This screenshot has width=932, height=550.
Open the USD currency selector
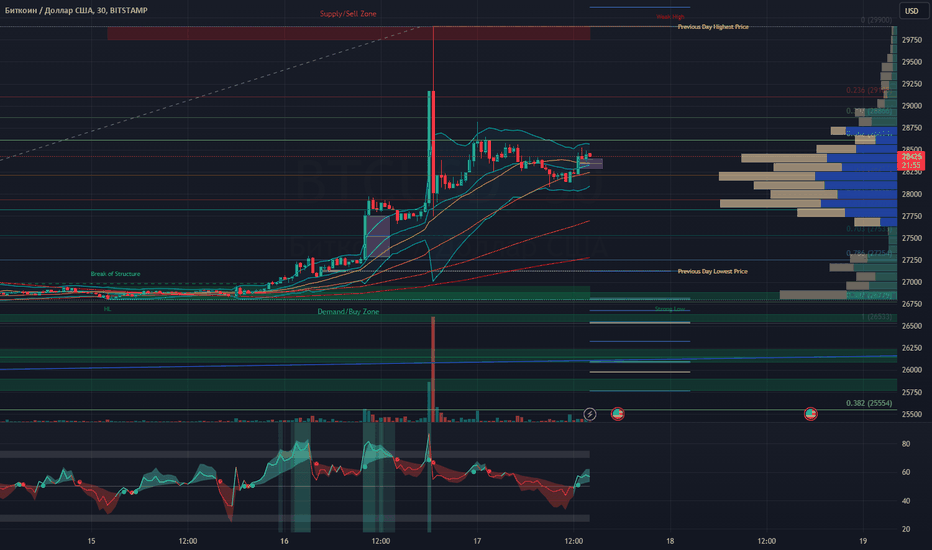912,11
